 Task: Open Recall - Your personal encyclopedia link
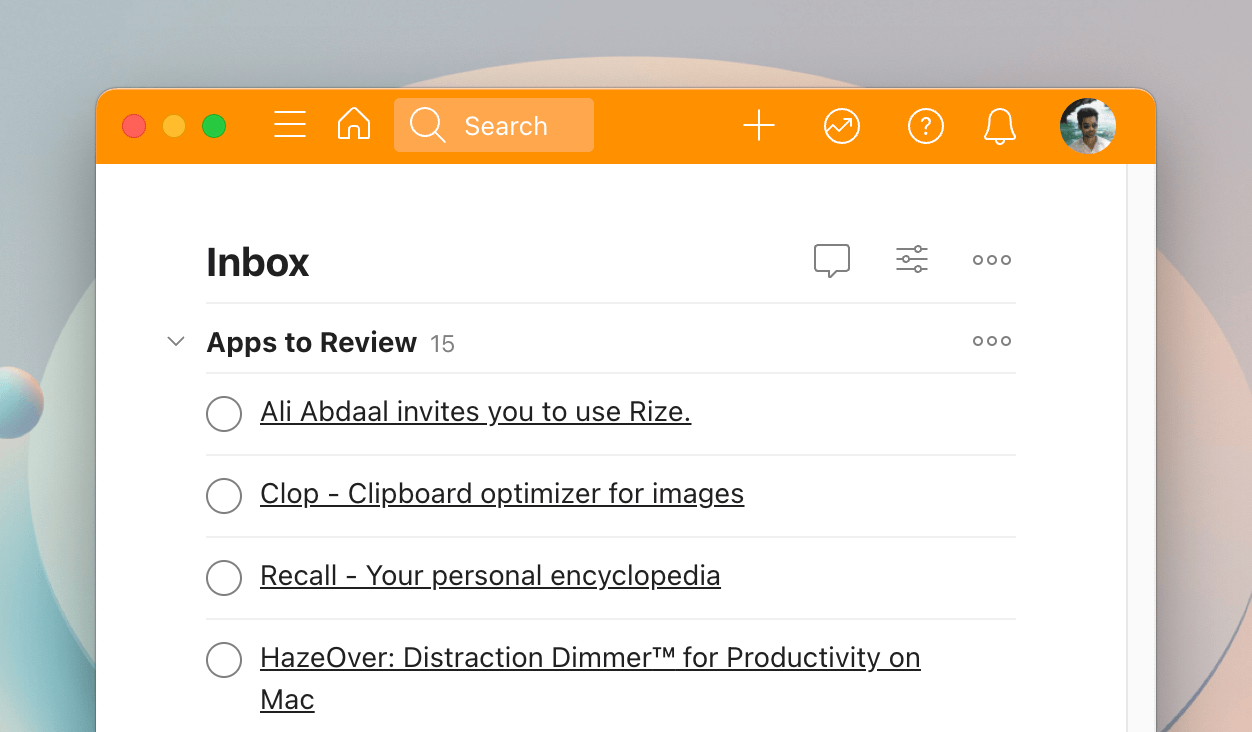point(490,576)
